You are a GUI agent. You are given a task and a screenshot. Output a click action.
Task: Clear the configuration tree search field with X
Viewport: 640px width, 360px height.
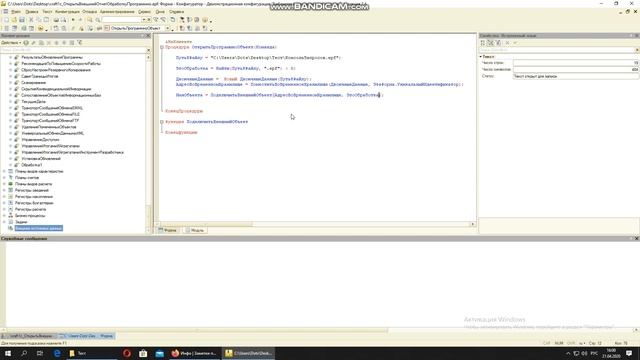coord(148,50)
